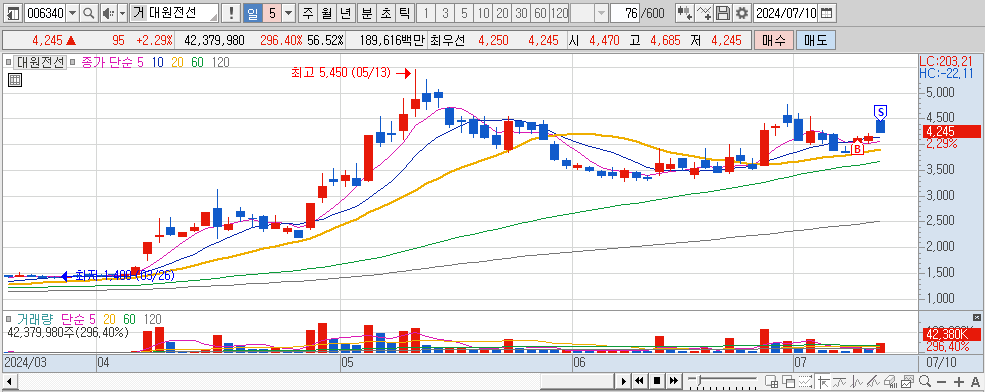Select interval 60 button

tap(540, 13)
